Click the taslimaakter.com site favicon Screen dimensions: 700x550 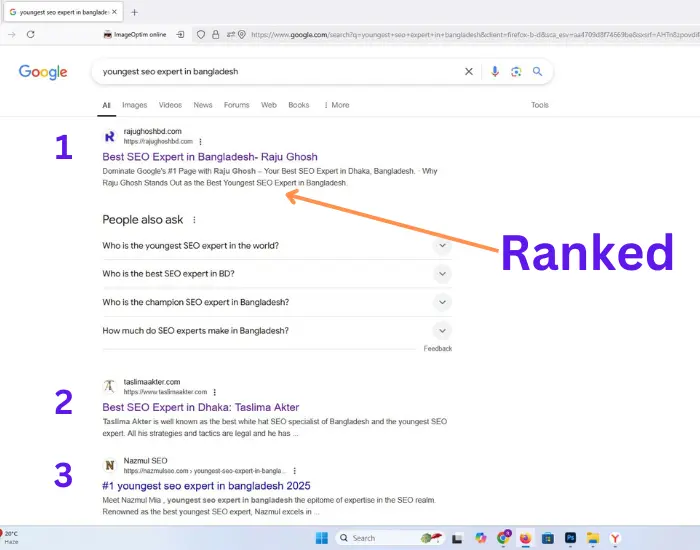(x=110, y=387)
